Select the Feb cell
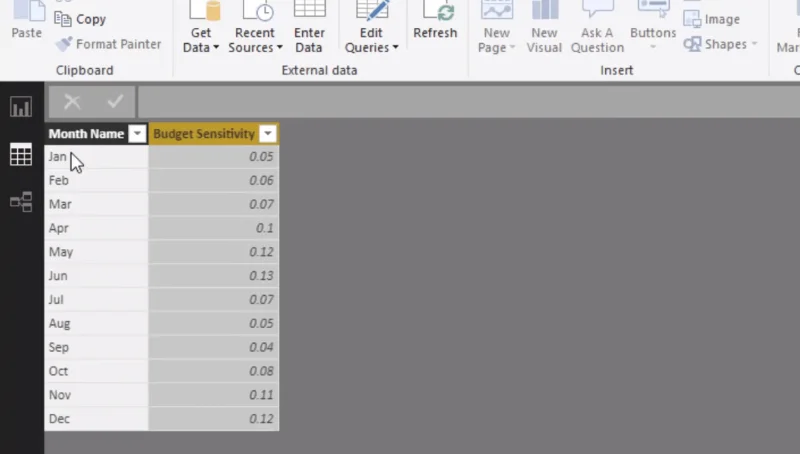Screen dimensions: 800x454 click(96, 180)
